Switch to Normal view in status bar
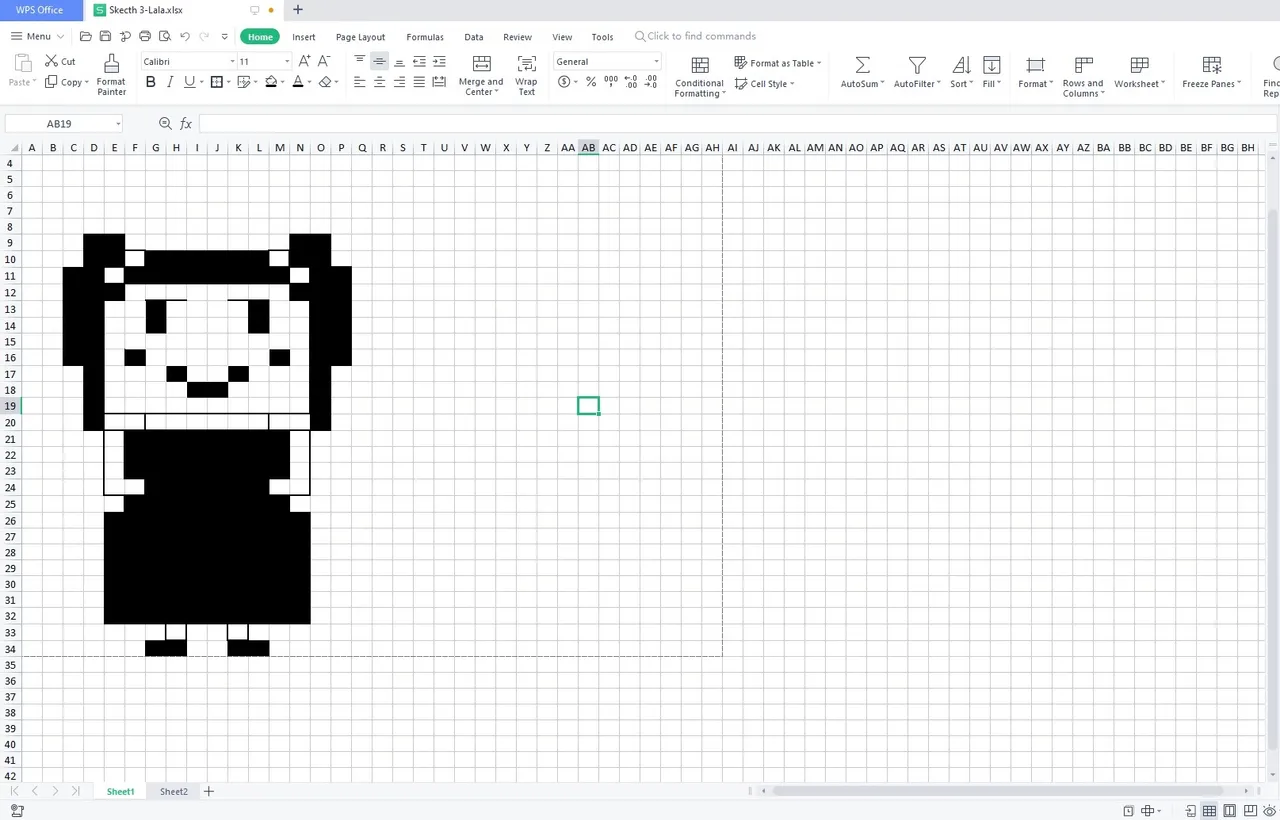Image resolution: width=1280 pixels, height=820 pixels. tap(1209, 811)
